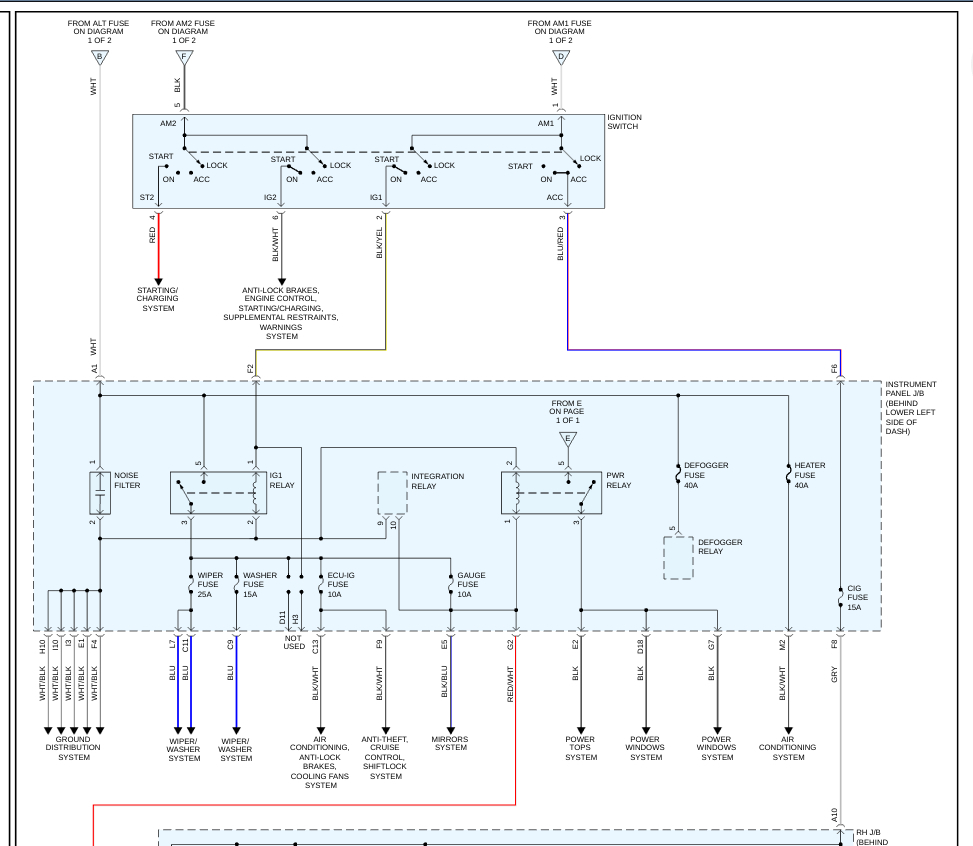Click 'ANTI-THEFT, CRUISE CONTROL, SHIFTLOCK SYSTEM' text
This screenshot has height=846, width=973.
tap(385, 758)
